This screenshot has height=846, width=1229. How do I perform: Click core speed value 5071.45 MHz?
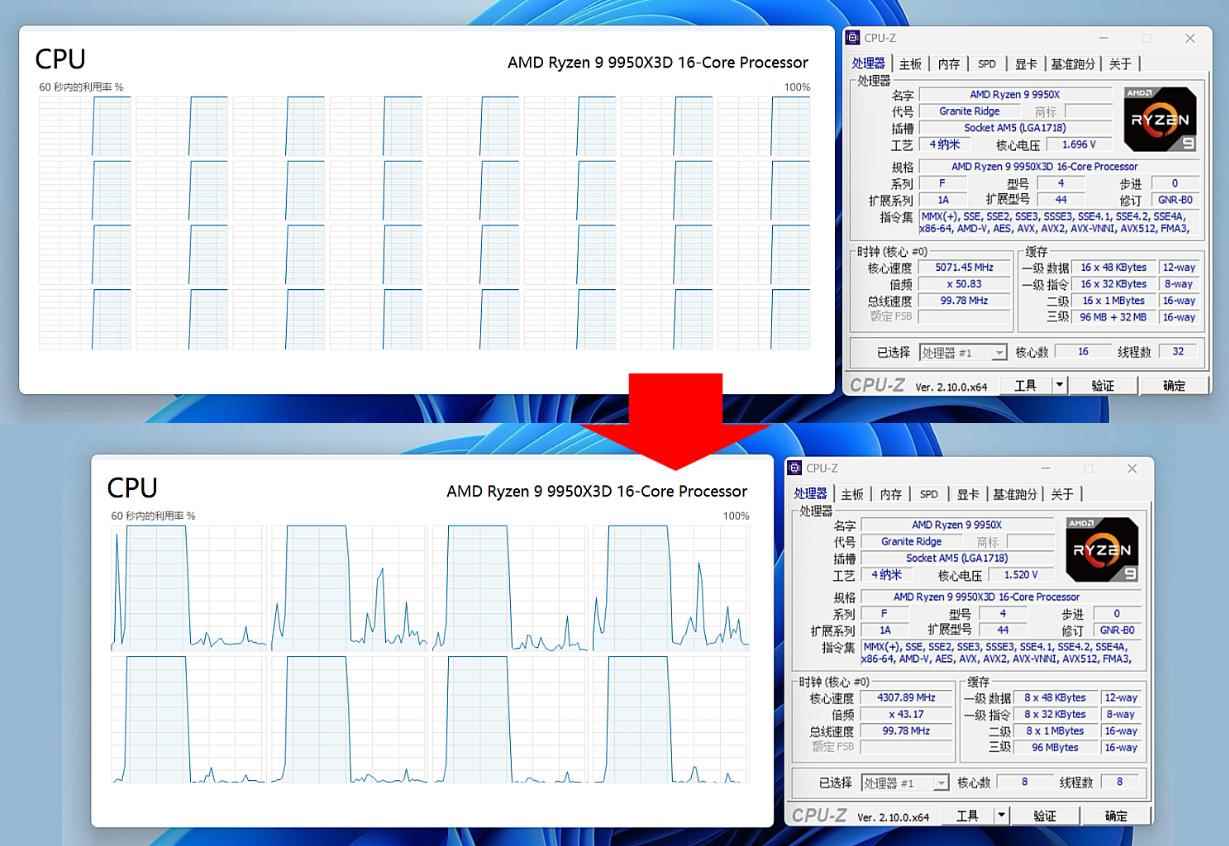point(964,268)
